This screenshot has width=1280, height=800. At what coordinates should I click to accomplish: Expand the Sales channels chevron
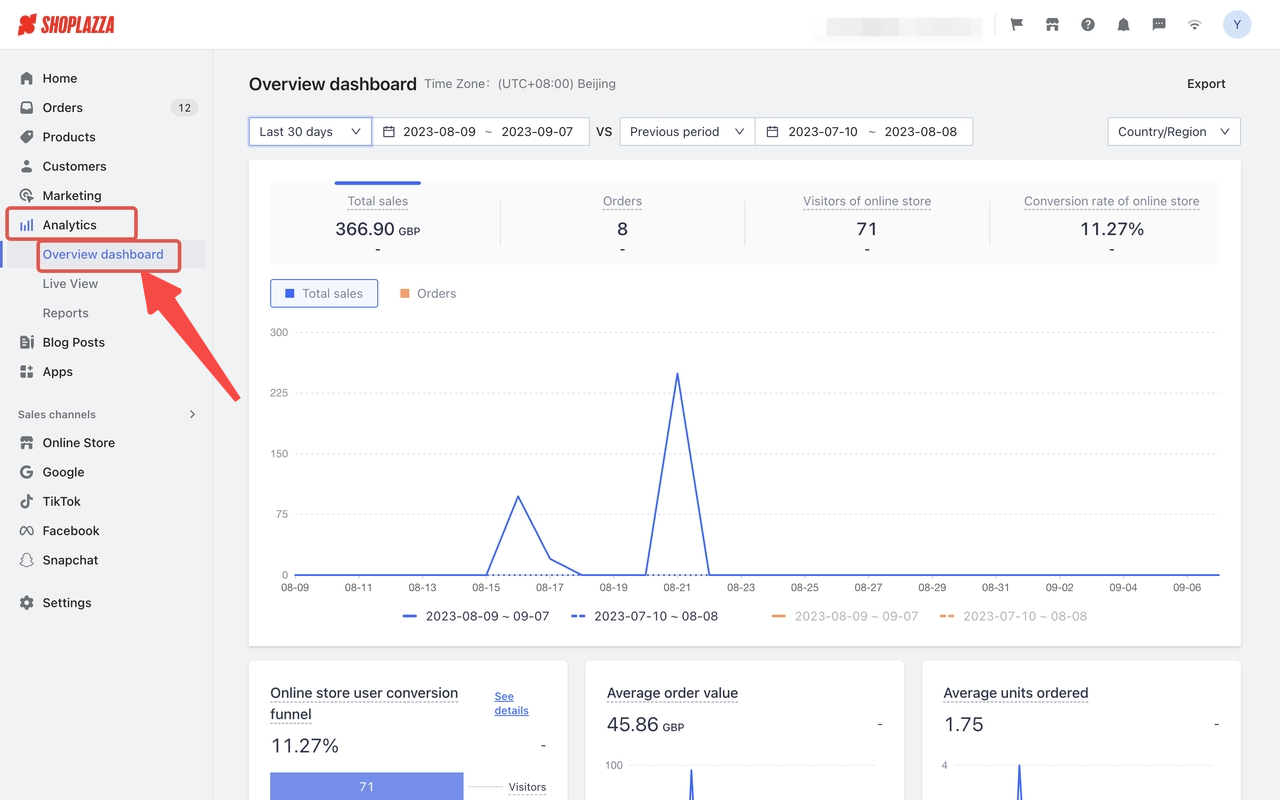tap(193, 414)
